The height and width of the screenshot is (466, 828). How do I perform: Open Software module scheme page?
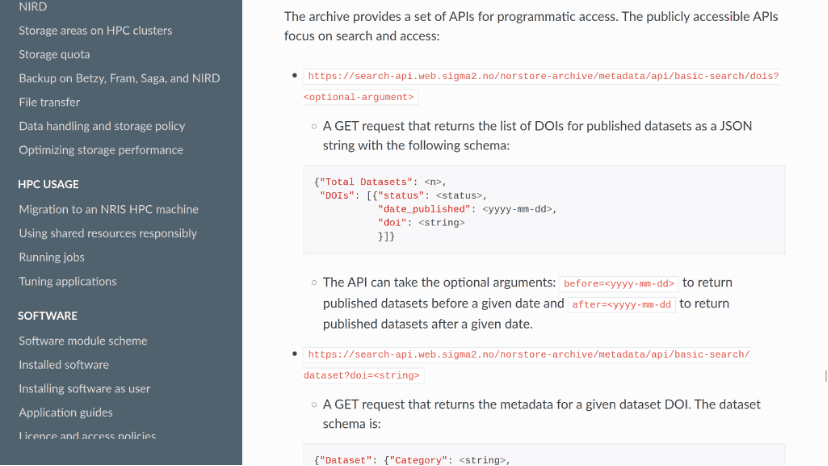[83, 341]
